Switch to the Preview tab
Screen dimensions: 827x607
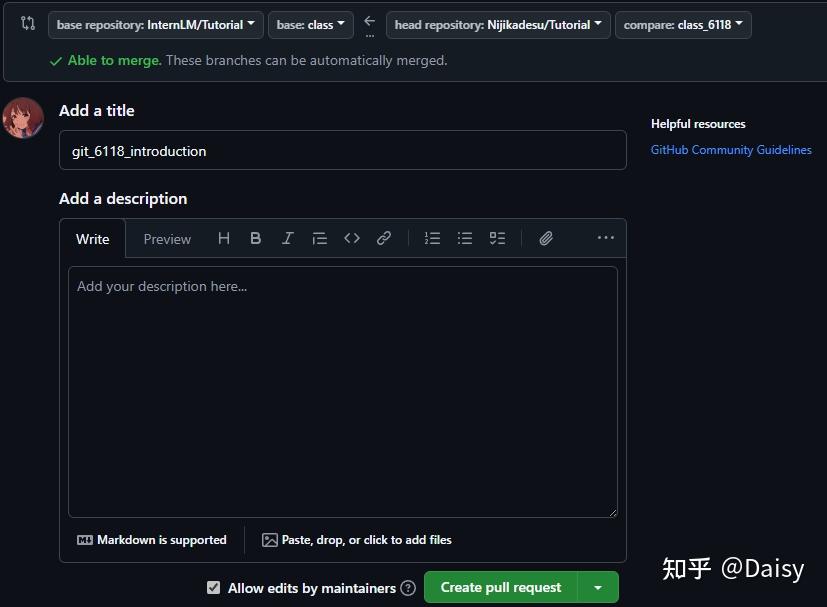click(x=166, y=239)
